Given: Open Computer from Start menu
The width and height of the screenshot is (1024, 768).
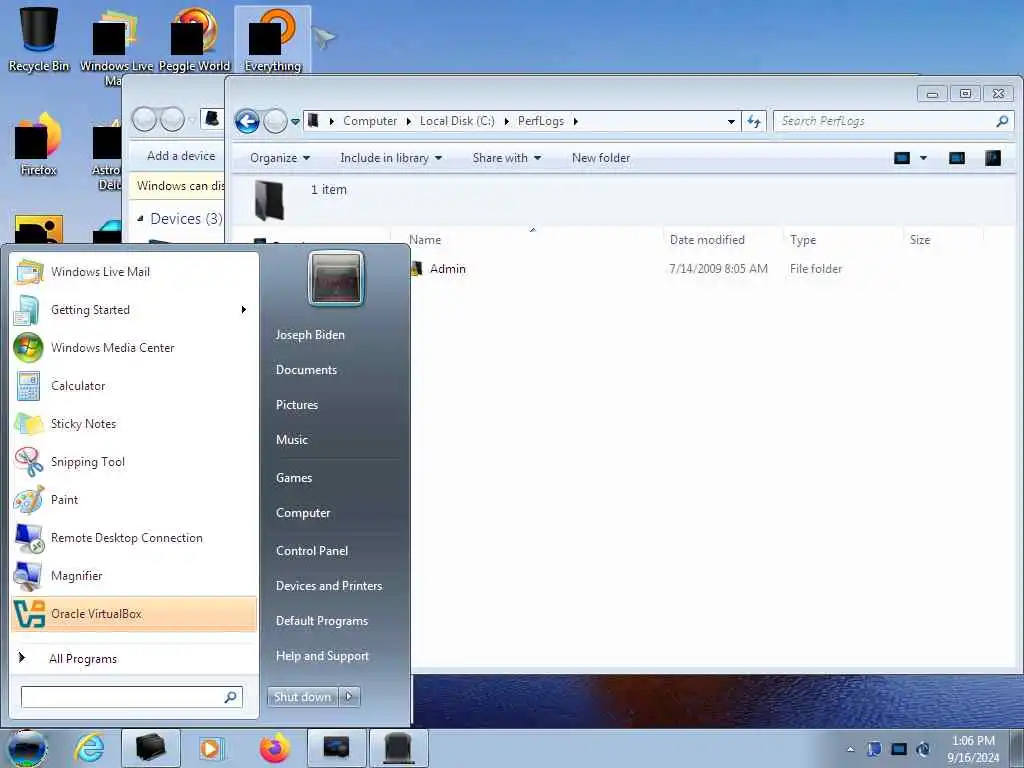Looking at the screenshot, I should (x=303, y=513).
